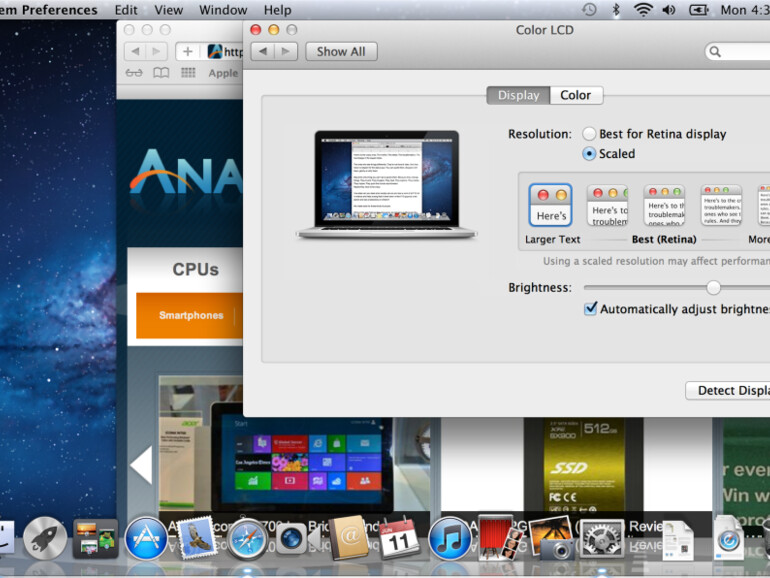Open the View menu
The width and height of the screenshot is (770, 578).
point(168,10)
